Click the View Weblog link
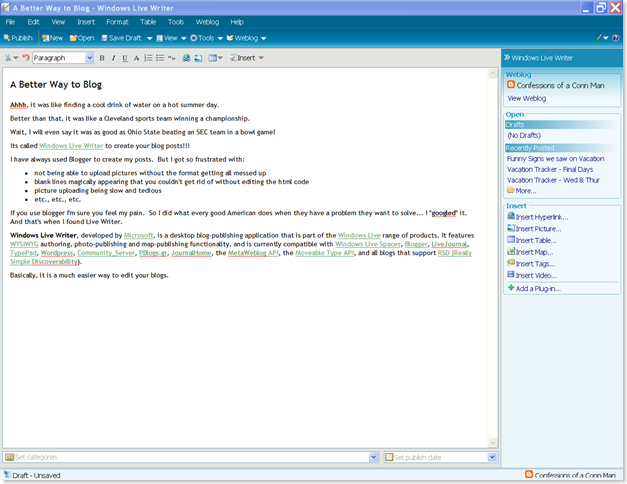Image resolution: width=627 pixels, height=484 pixels. (x=527, y=98)
